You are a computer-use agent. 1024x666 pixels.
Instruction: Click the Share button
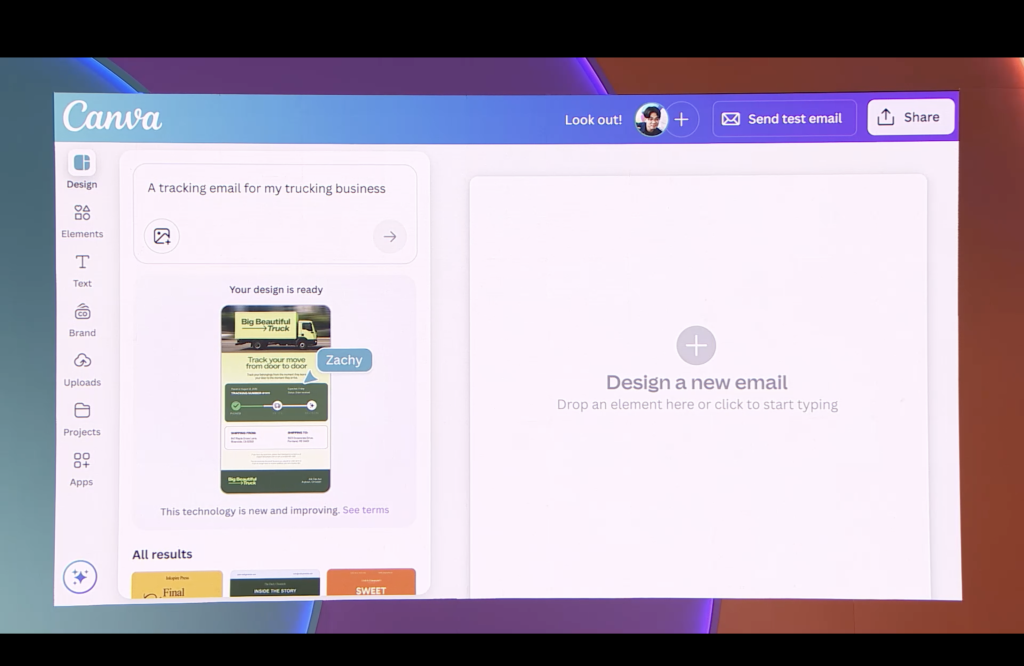tap(910, 117)
